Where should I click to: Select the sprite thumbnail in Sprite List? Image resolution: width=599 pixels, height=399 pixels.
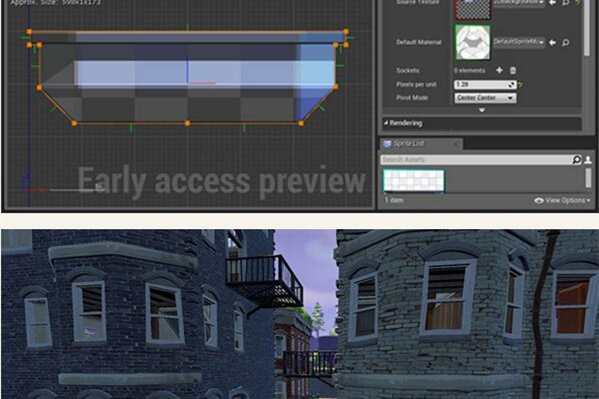(x=414, y=181)
